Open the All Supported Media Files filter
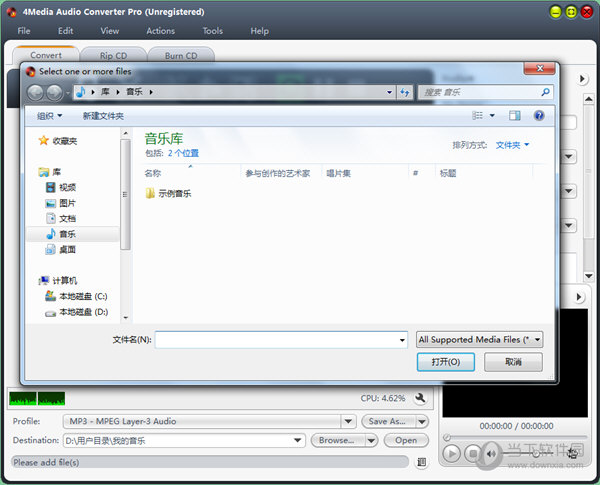Viewport: 600px width, 485px height. tap(479, 340)
